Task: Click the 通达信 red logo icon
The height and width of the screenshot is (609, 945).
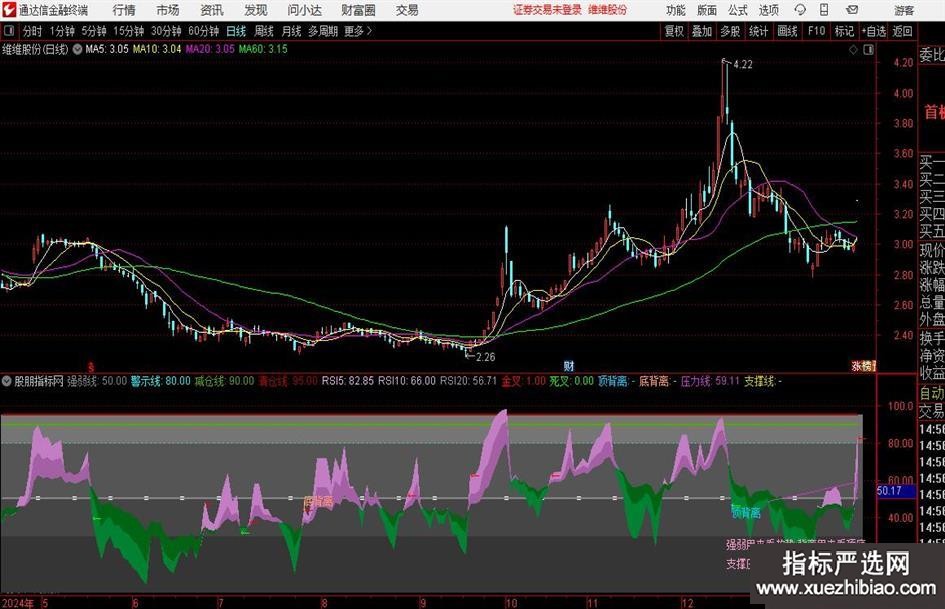Action: tap(9, 10)
